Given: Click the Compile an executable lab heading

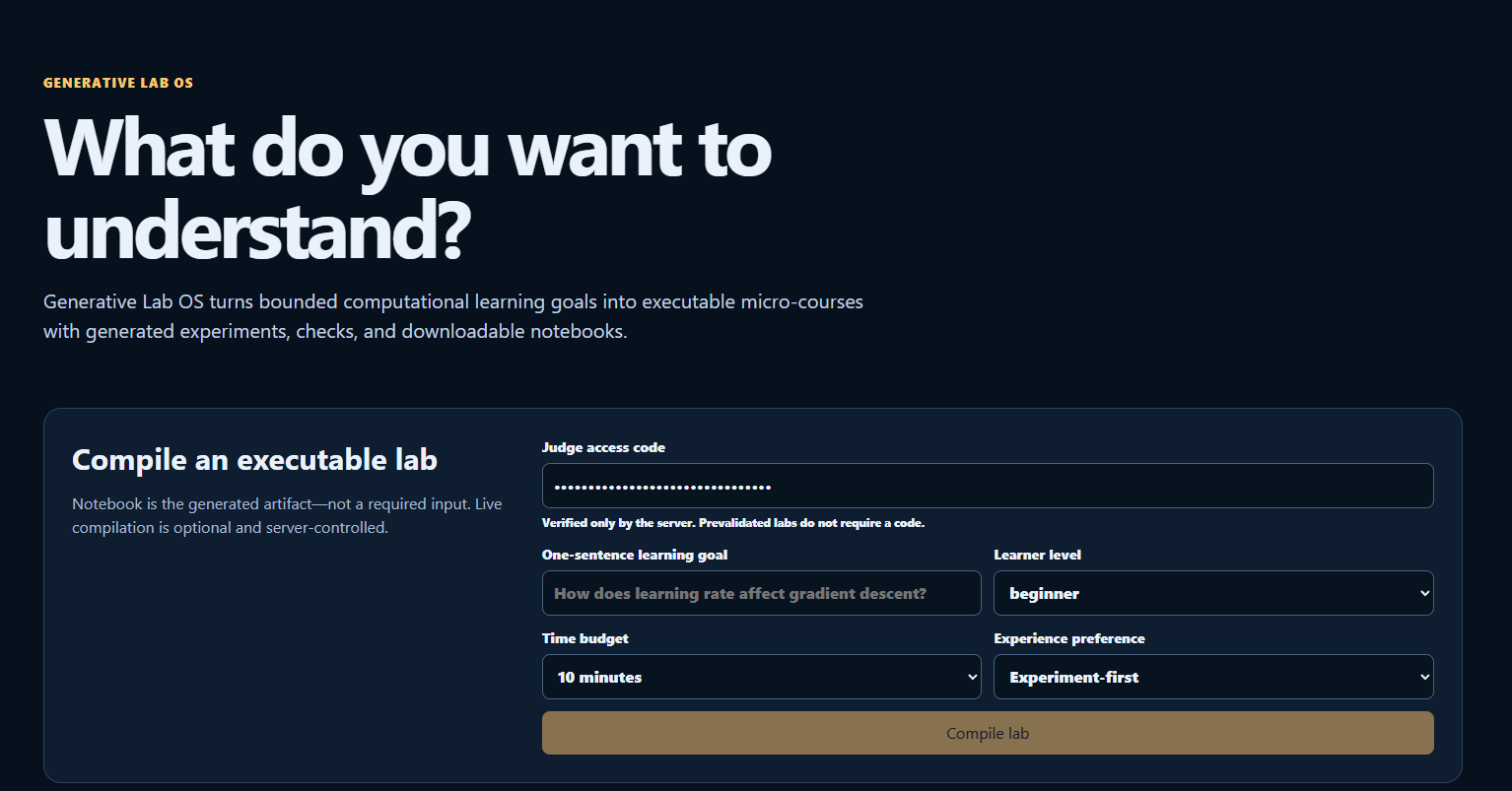Looking at the screenshot, I should (x=254, y=460).
